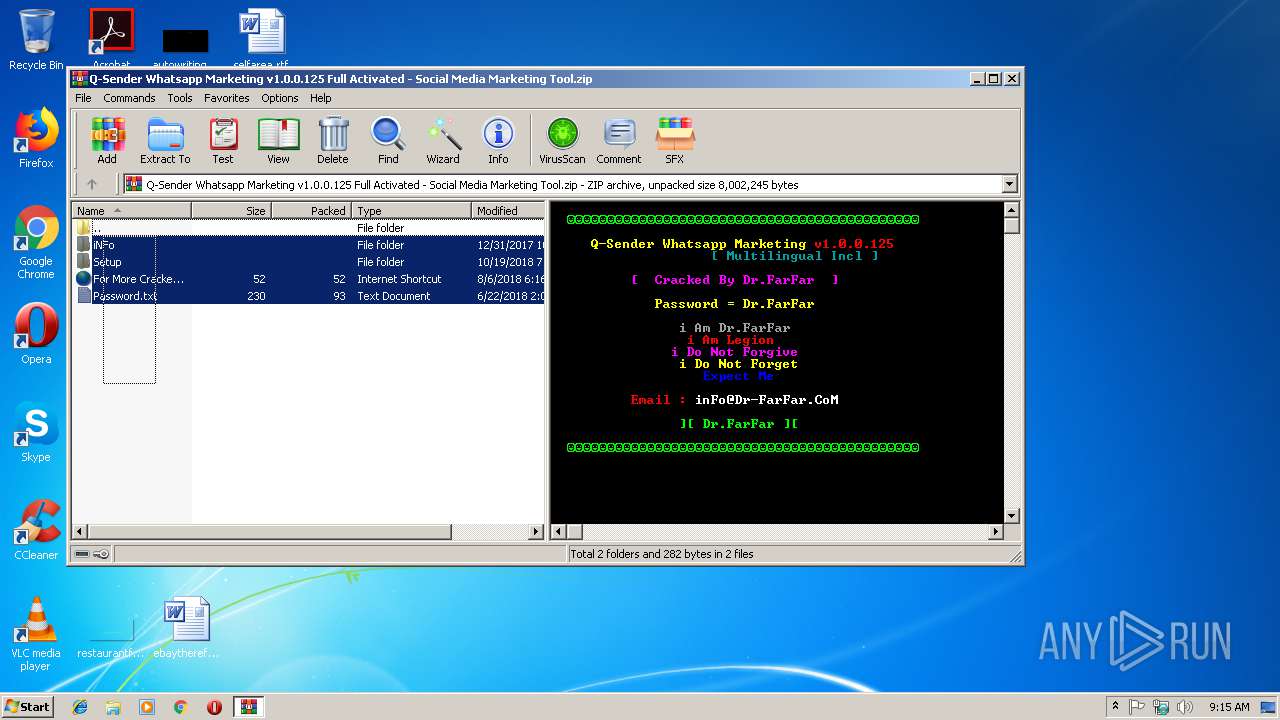Select the Password.txt file
This screenshot has width=1280, height=720.
coord(309,296)
